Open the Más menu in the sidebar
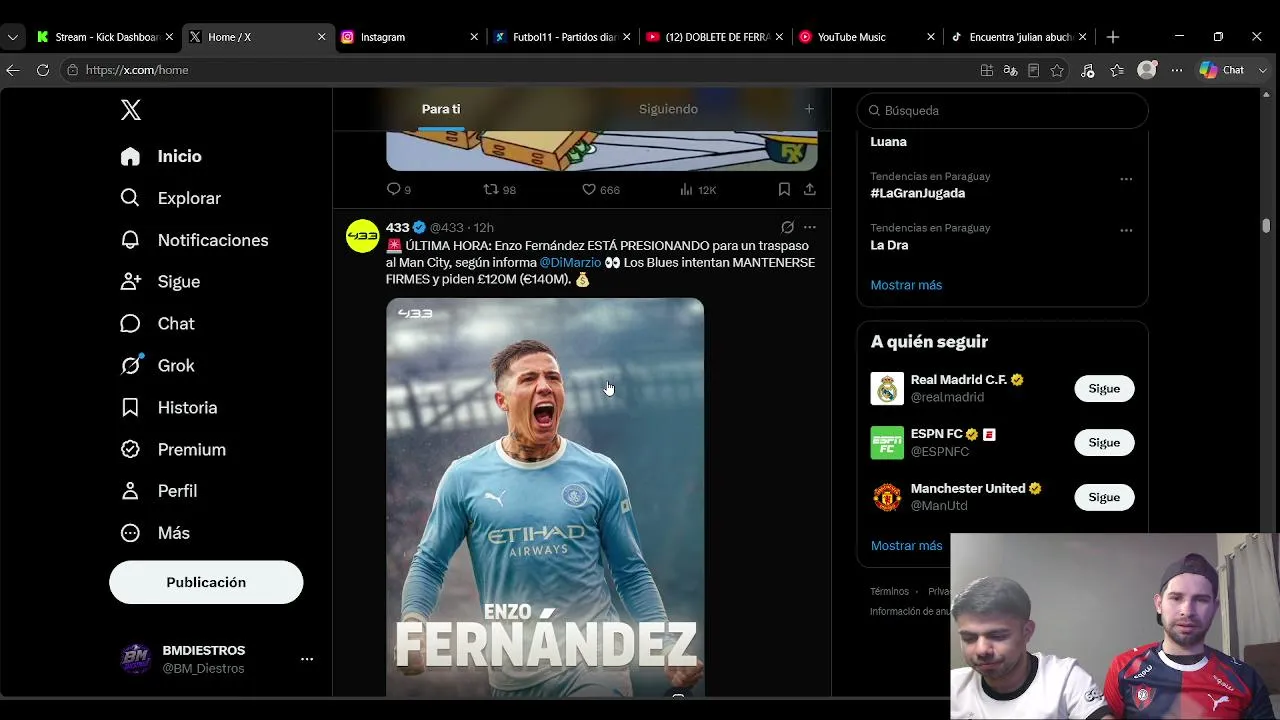The image size is (1280, 720). point(155,533)
